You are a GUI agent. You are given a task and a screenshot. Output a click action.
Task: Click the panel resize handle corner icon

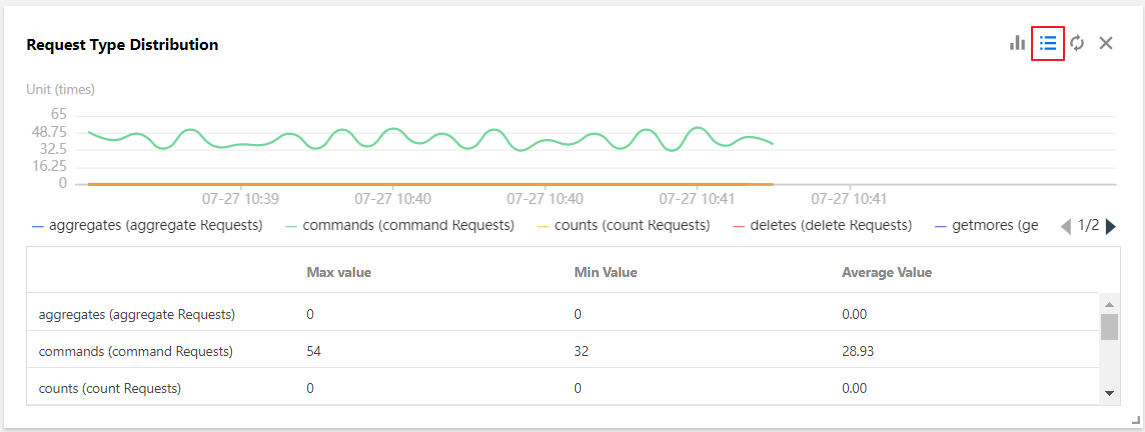(x=1134, y=420)
